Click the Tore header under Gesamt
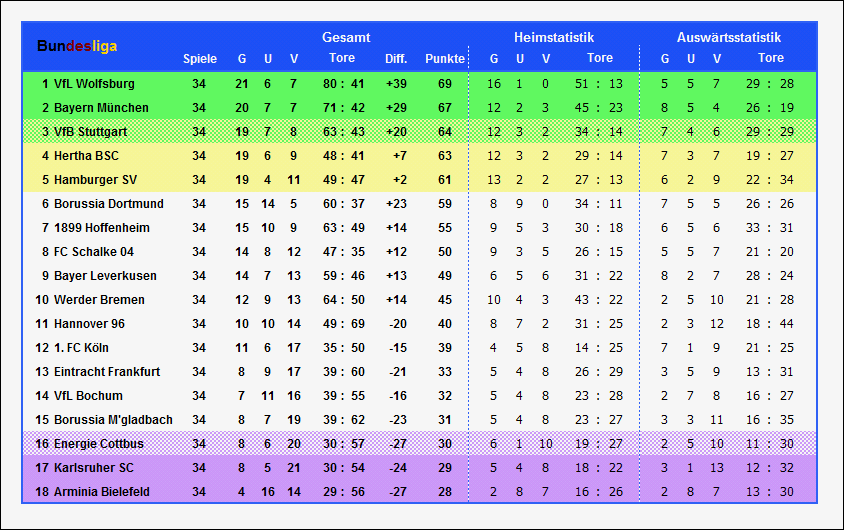Screen dimensions: 844x530 342,58
